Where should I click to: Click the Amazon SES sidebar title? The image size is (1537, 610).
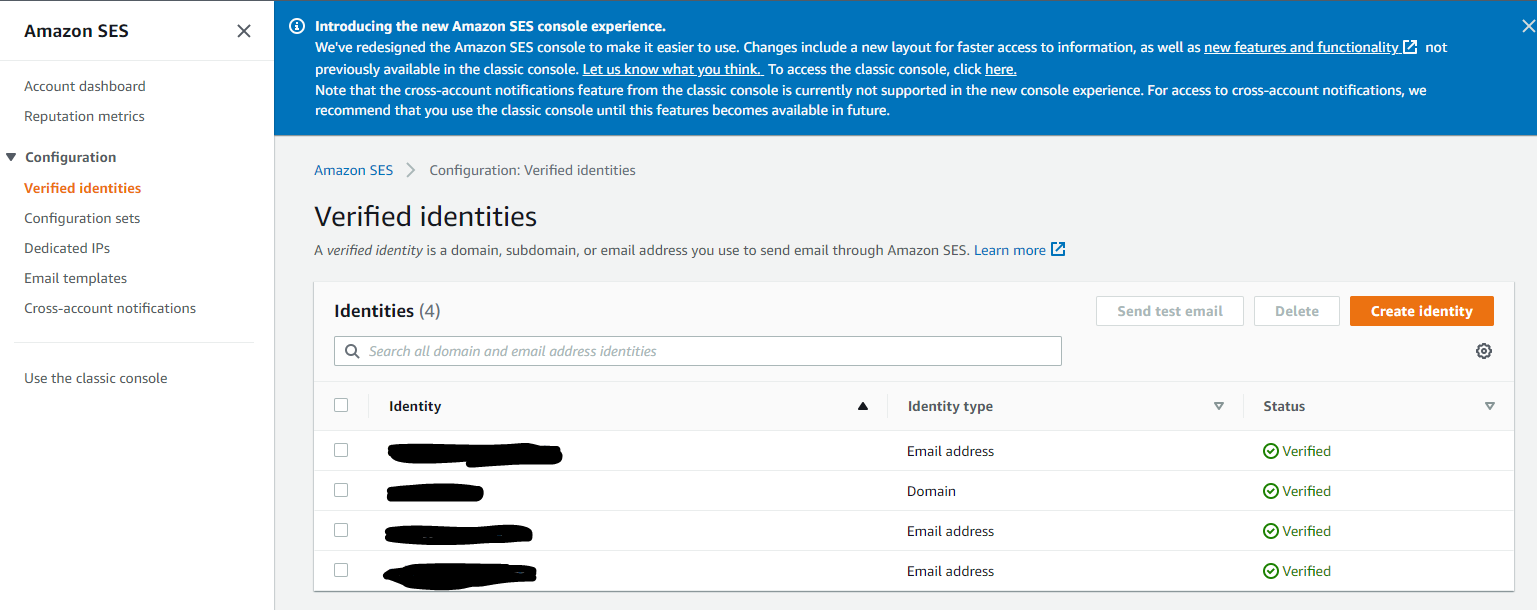[x=76, y=31]
